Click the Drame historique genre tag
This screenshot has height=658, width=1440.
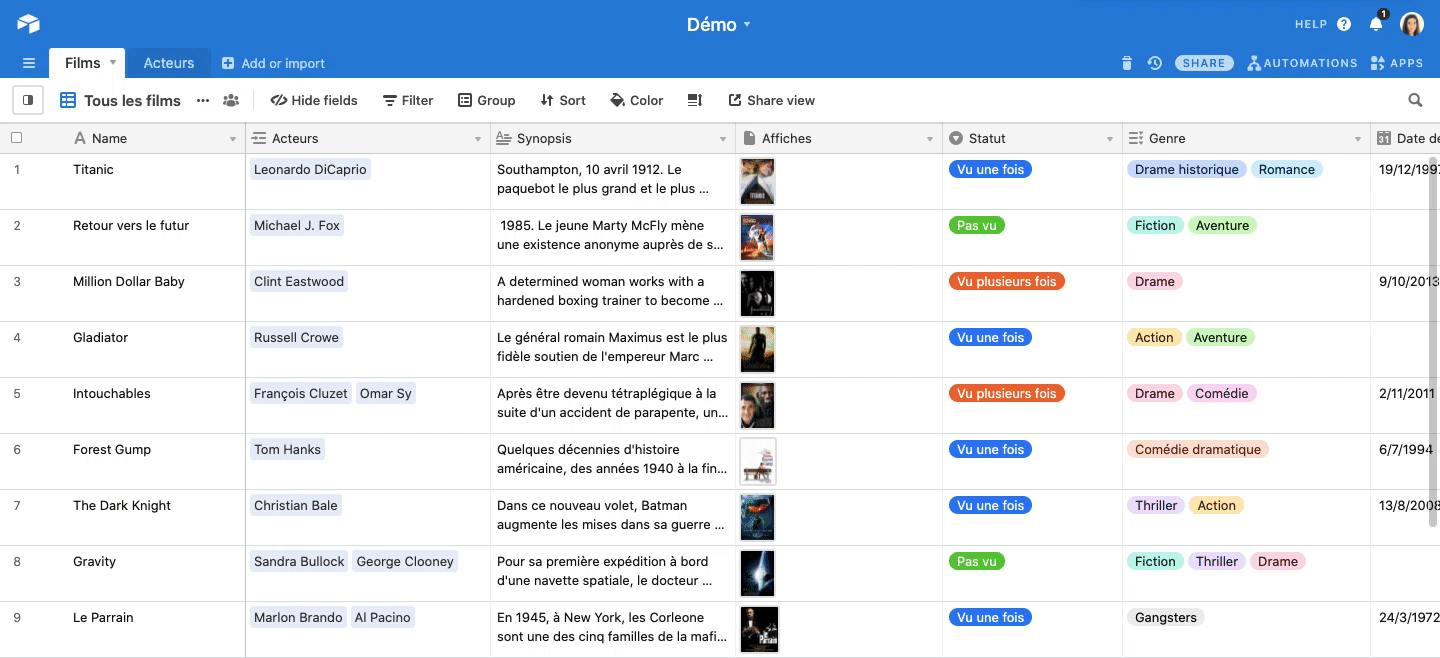tap(1187, 170)
